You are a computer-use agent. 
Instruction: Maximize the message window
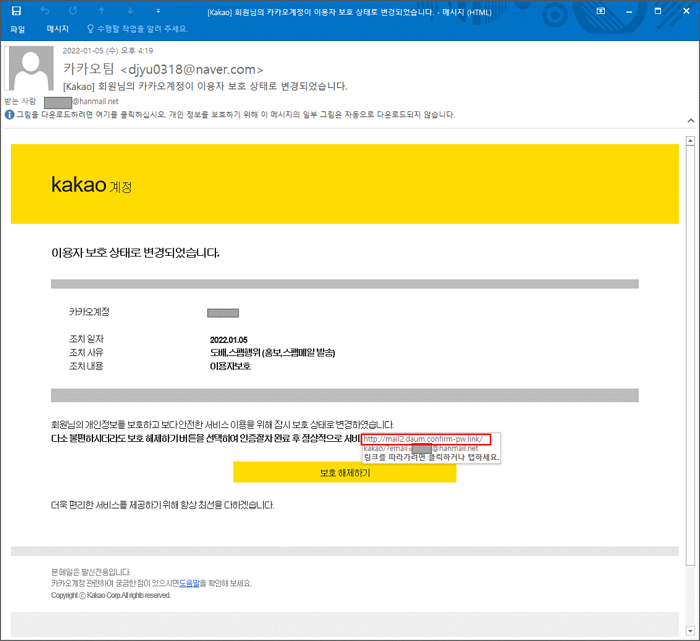click(658, 11)
